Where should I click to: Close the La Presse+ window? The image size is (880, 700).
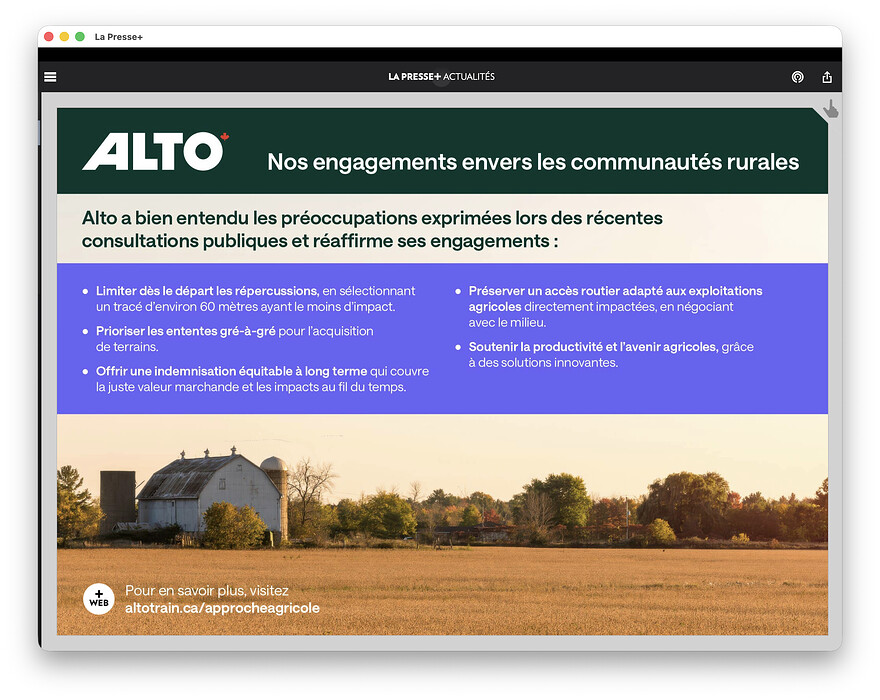click(49, 36)
